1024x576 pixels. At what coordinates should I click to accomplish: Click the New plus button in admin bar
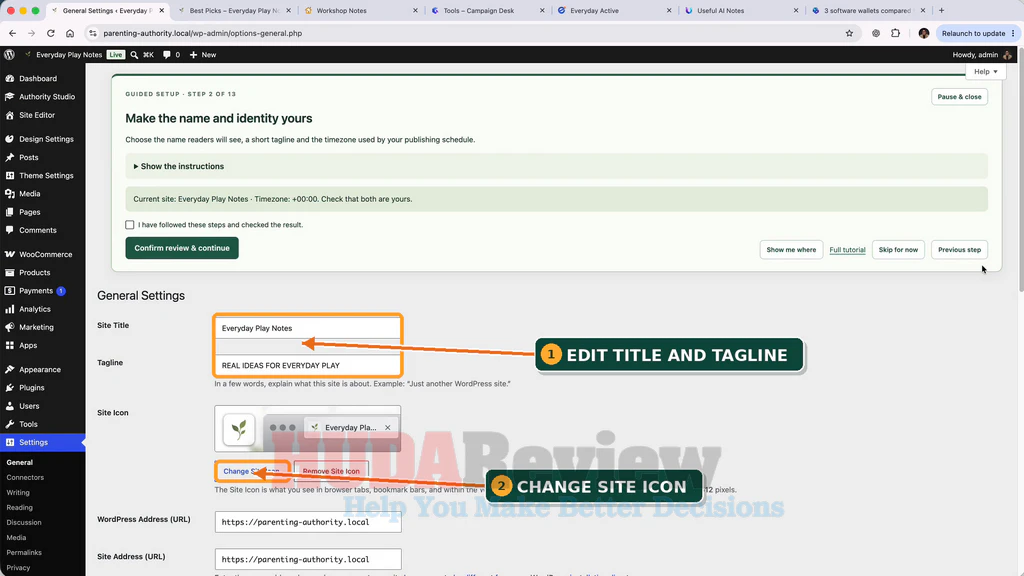(x=202, y=55)
